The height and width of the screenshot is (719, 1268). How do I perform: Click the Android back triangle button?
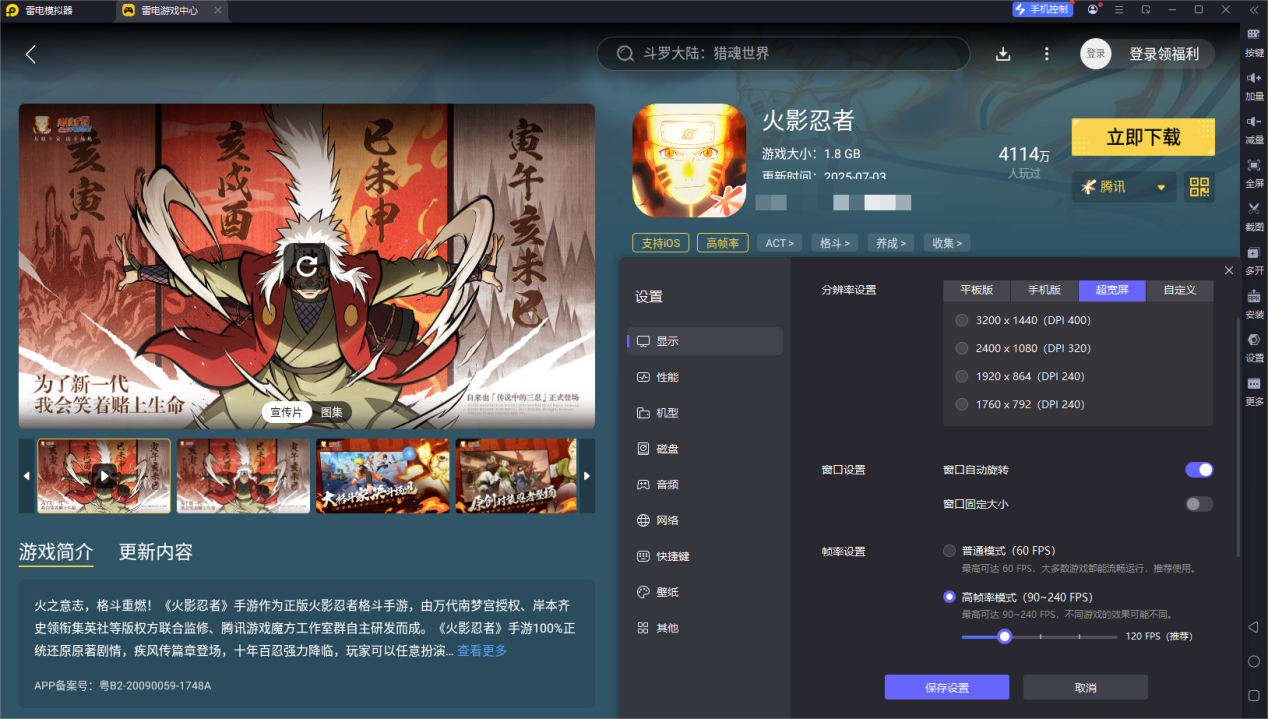1253,627
